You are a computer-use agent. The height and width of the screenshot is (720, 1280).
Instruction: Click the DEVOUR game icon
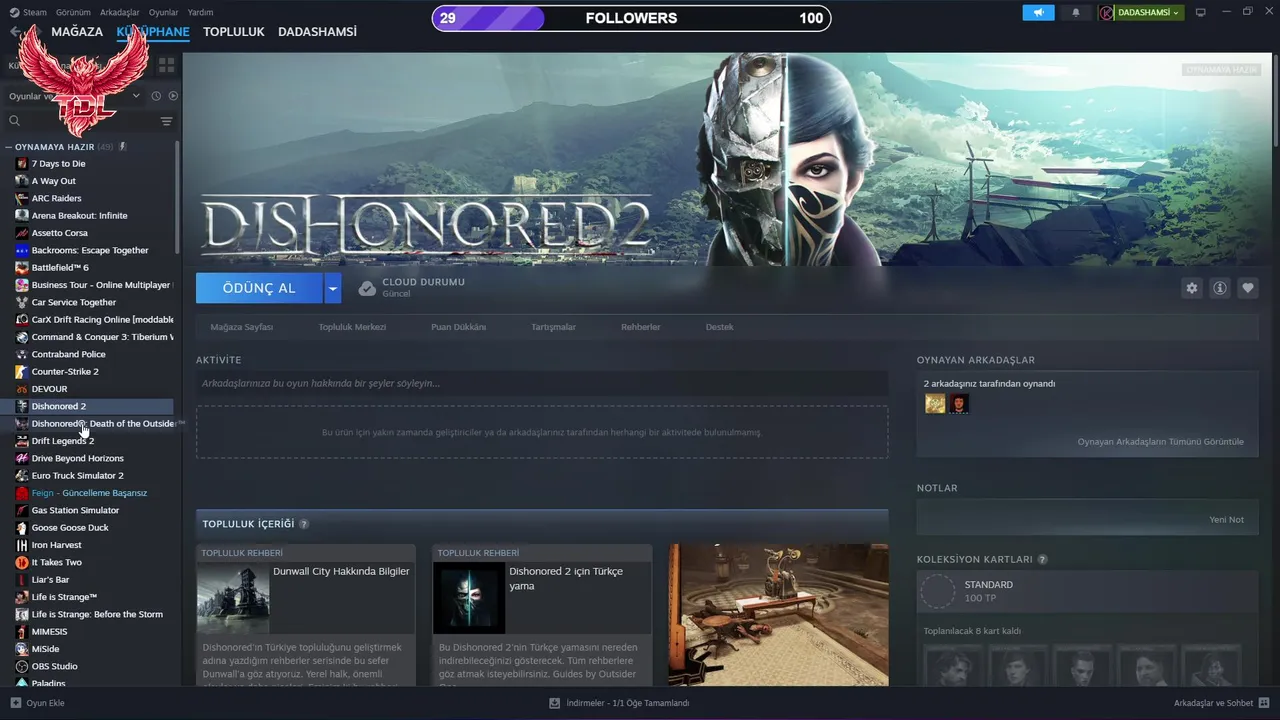(x=22, y=389)
